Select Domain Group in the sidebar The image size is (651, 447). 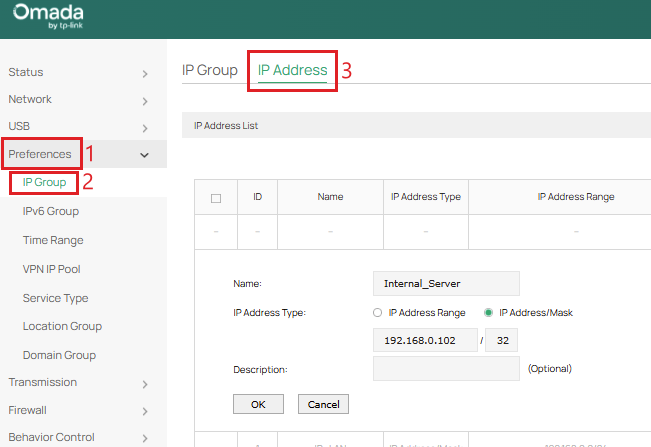click(x=59, y=355)
